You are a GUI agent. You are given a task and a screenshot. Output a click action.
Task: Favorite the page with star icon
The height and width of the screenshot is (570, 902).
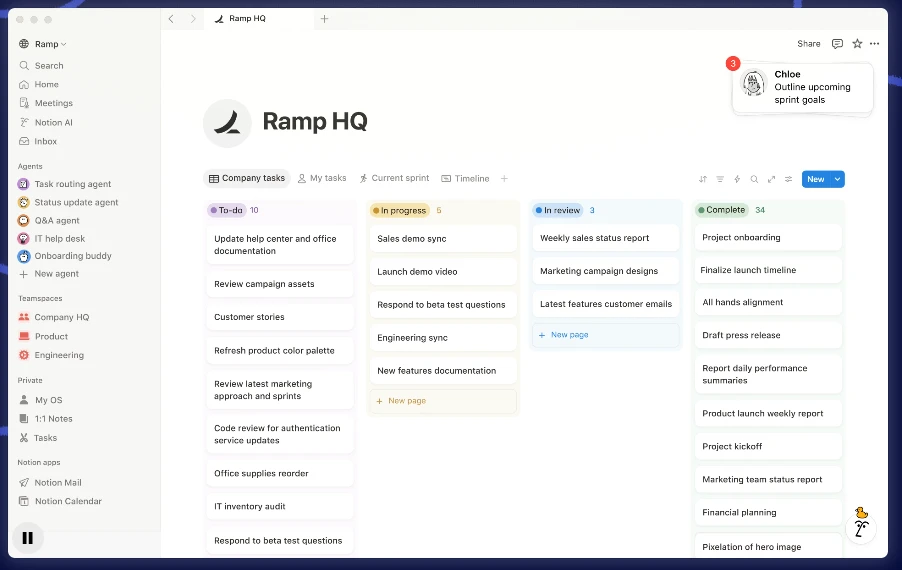point(857,44)
